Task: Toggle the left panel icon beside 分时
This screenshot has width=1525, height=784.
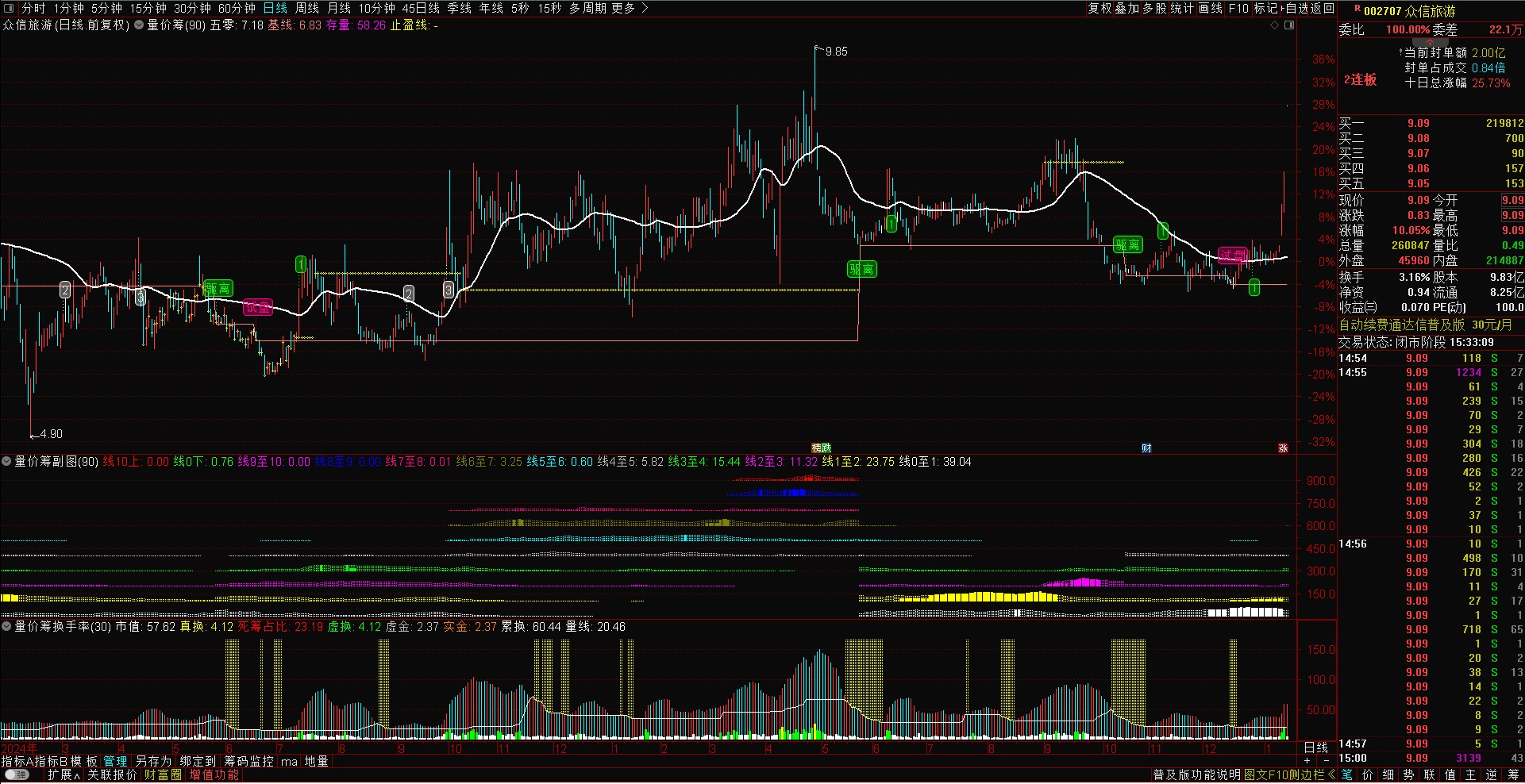Action: tap(10, 8)
